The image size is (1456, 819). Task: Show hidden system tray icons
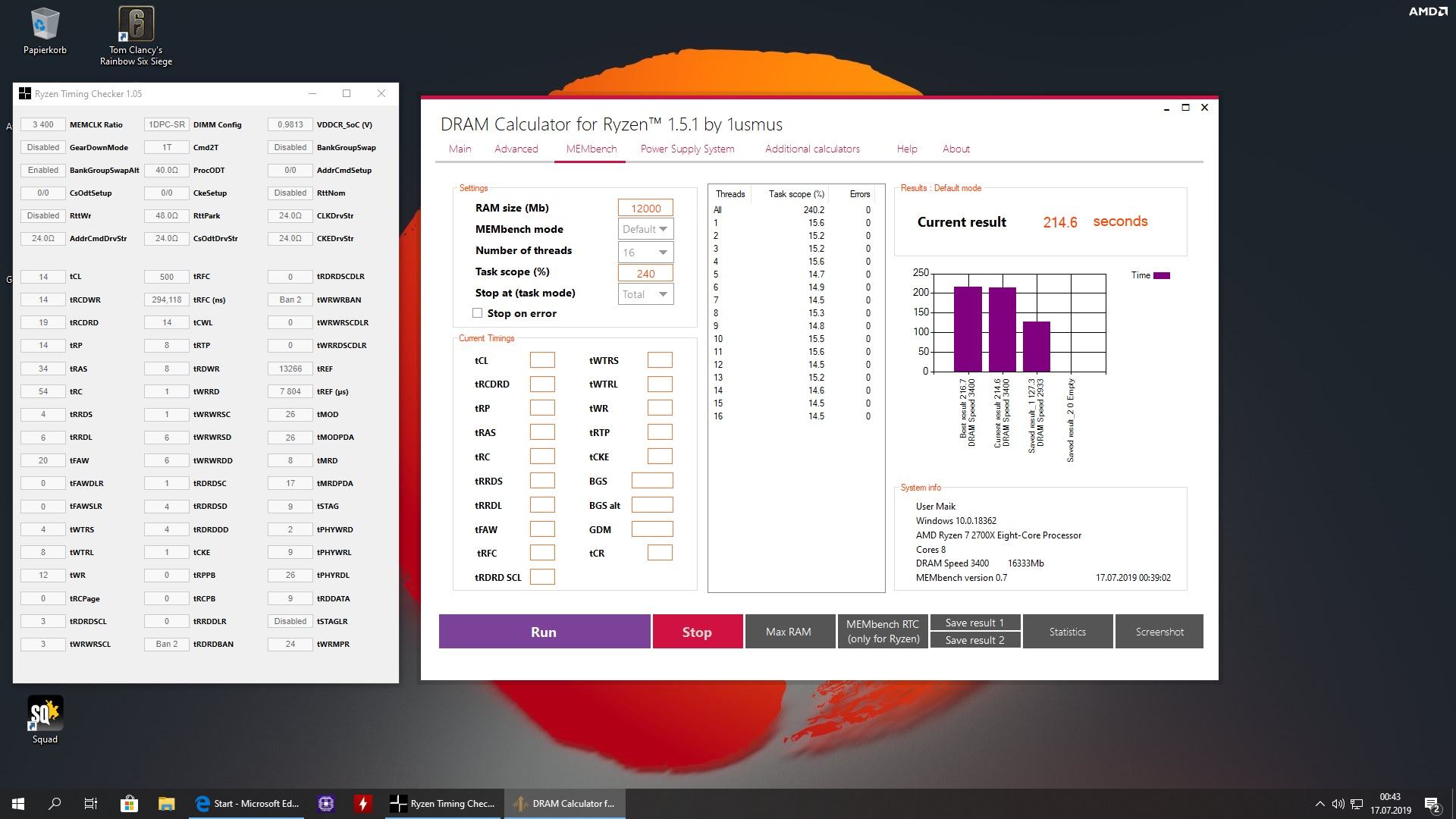pos(1319,804)
